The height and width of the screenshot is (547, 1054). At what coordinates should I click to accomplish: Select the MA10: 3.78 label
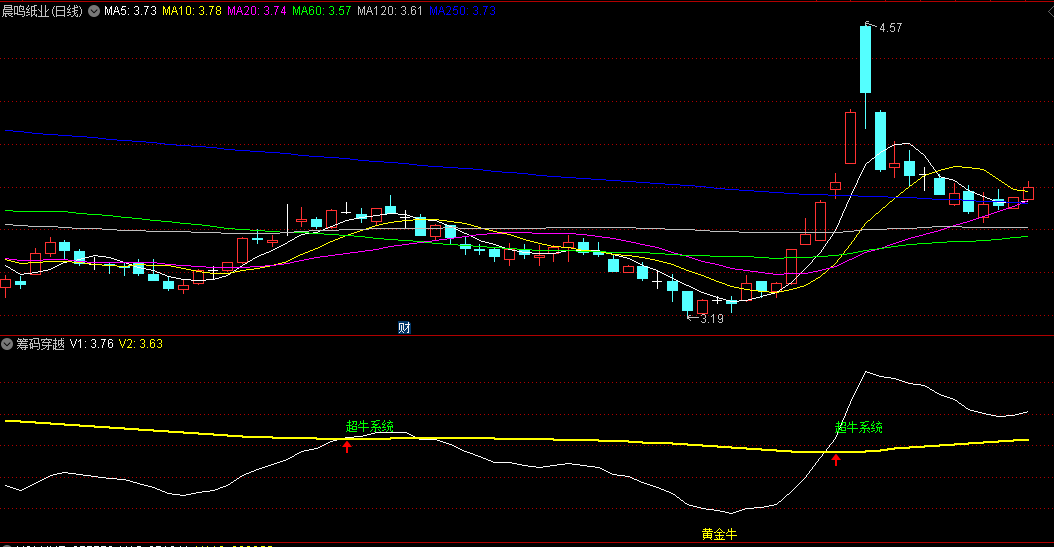point(192,11)
